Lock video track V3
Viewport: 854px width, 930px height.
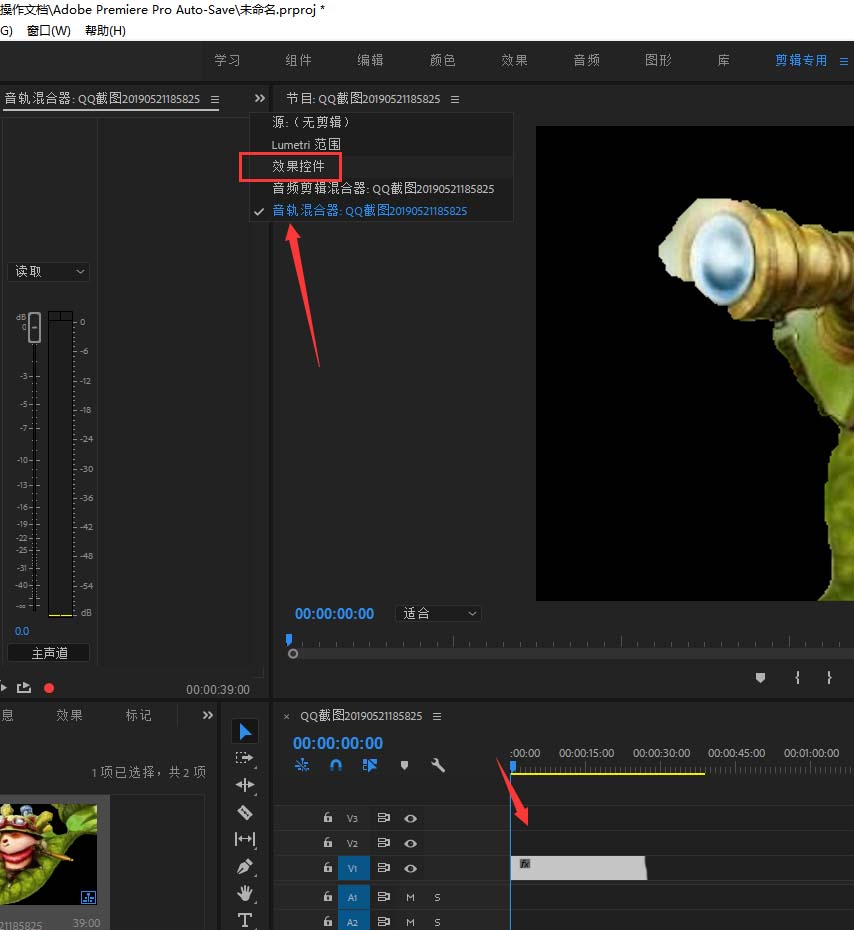[328, 818]
